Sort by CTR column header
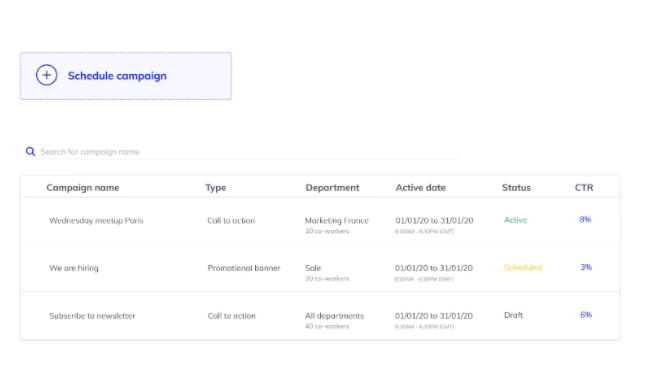 584,188
